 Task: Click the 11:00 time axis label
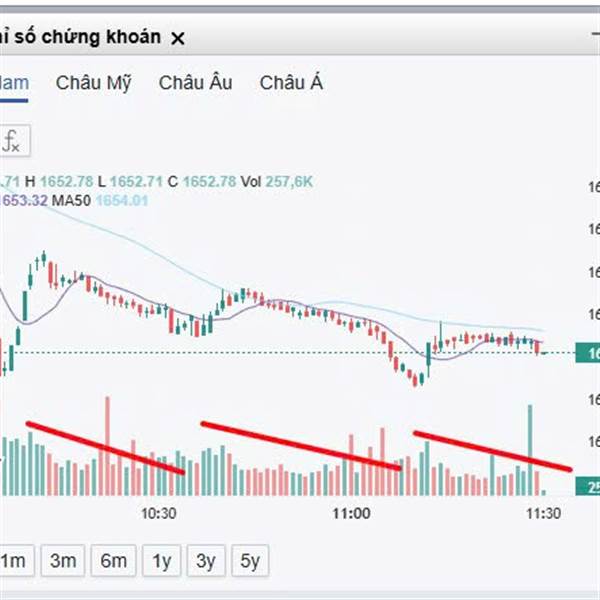coord(350,514)
